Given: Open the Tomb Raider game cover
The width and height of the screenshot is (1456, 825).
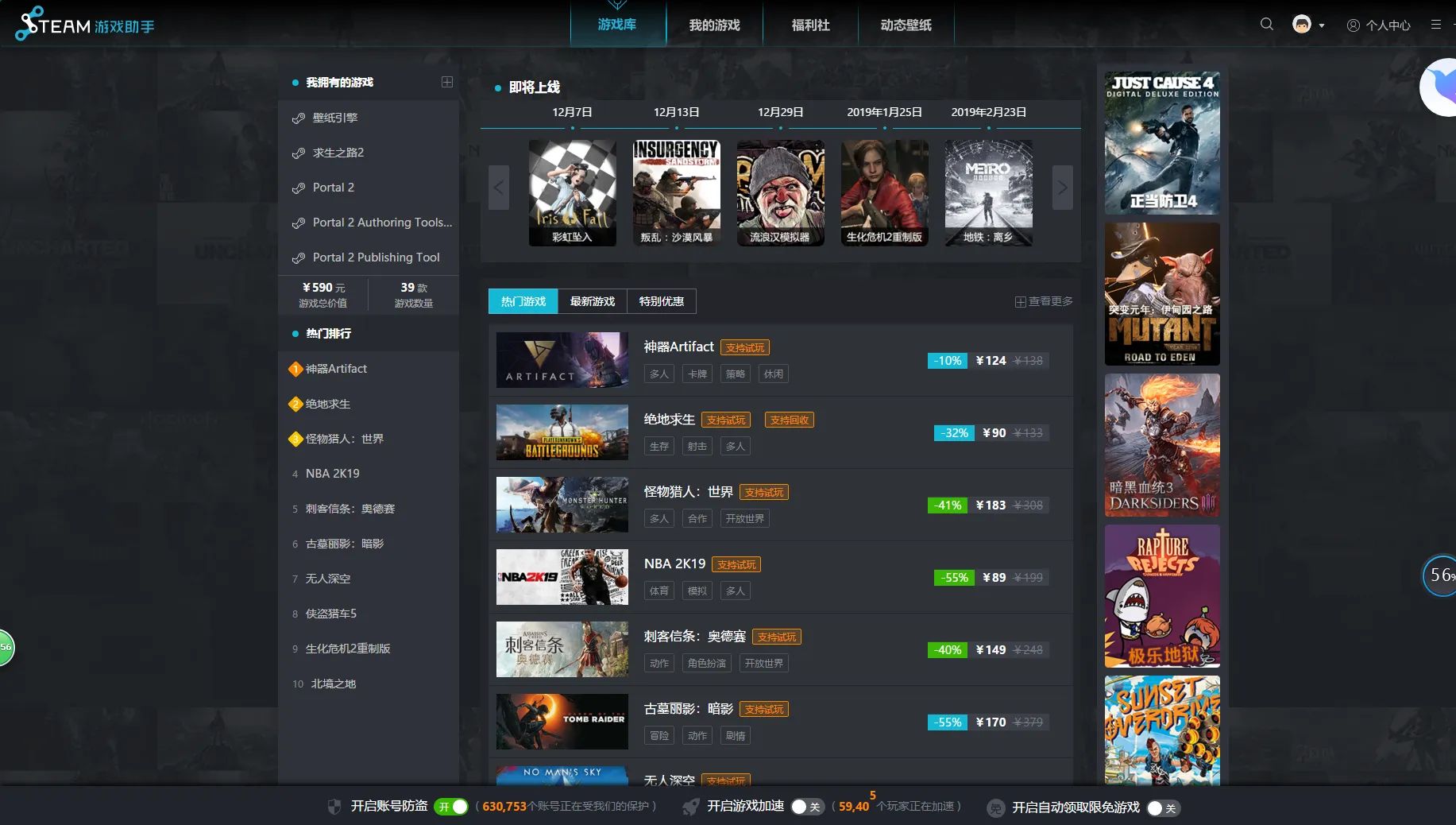Looking at the screenshot, I should [x=562, y=722].
